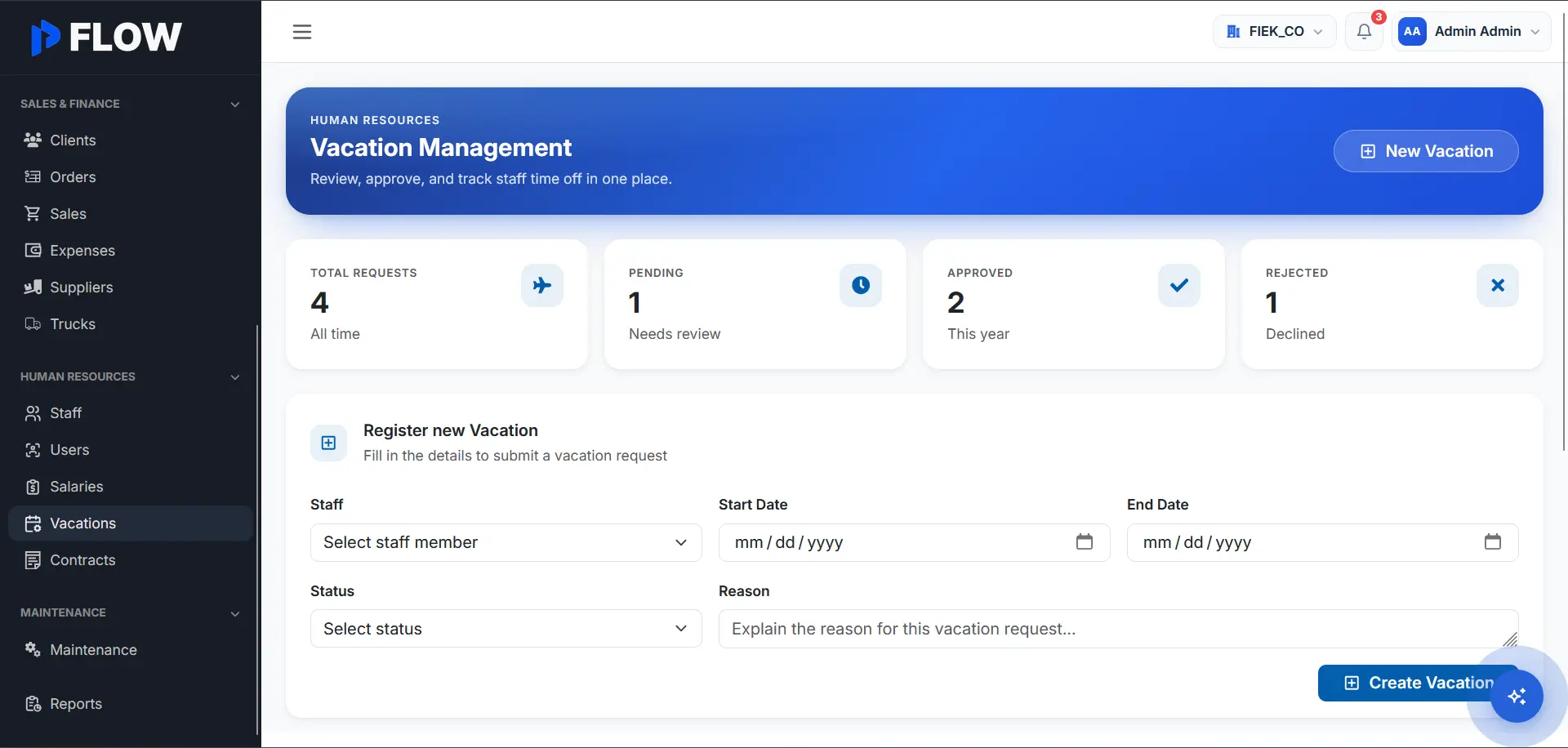Click the Total Requests card
Screen dimensions: 1568x748
[437, 304]
